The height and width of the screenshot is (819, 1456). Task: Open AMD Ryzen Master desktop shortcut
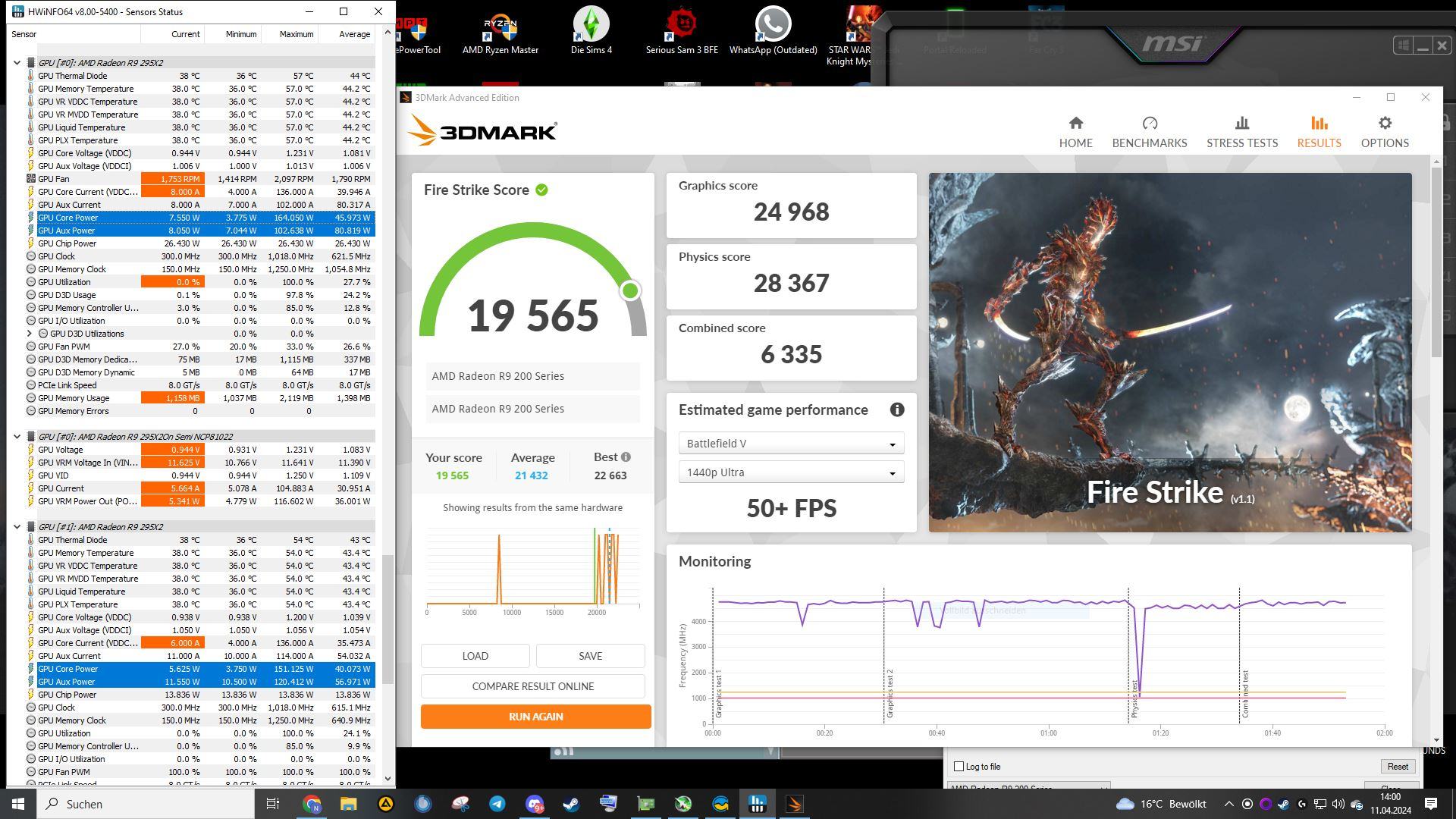pyautogui.click(x=500, y=32)
